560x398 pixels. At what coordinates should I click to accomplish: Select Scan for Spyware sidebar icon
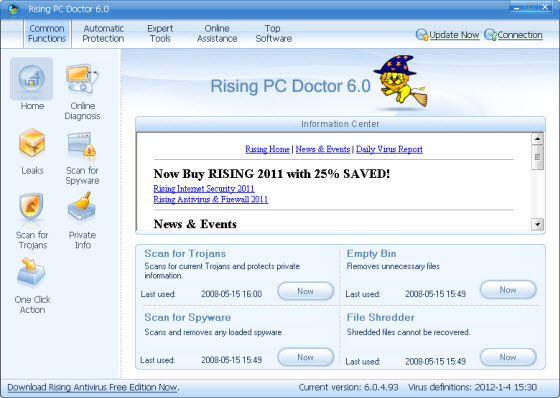pos(82,145)
